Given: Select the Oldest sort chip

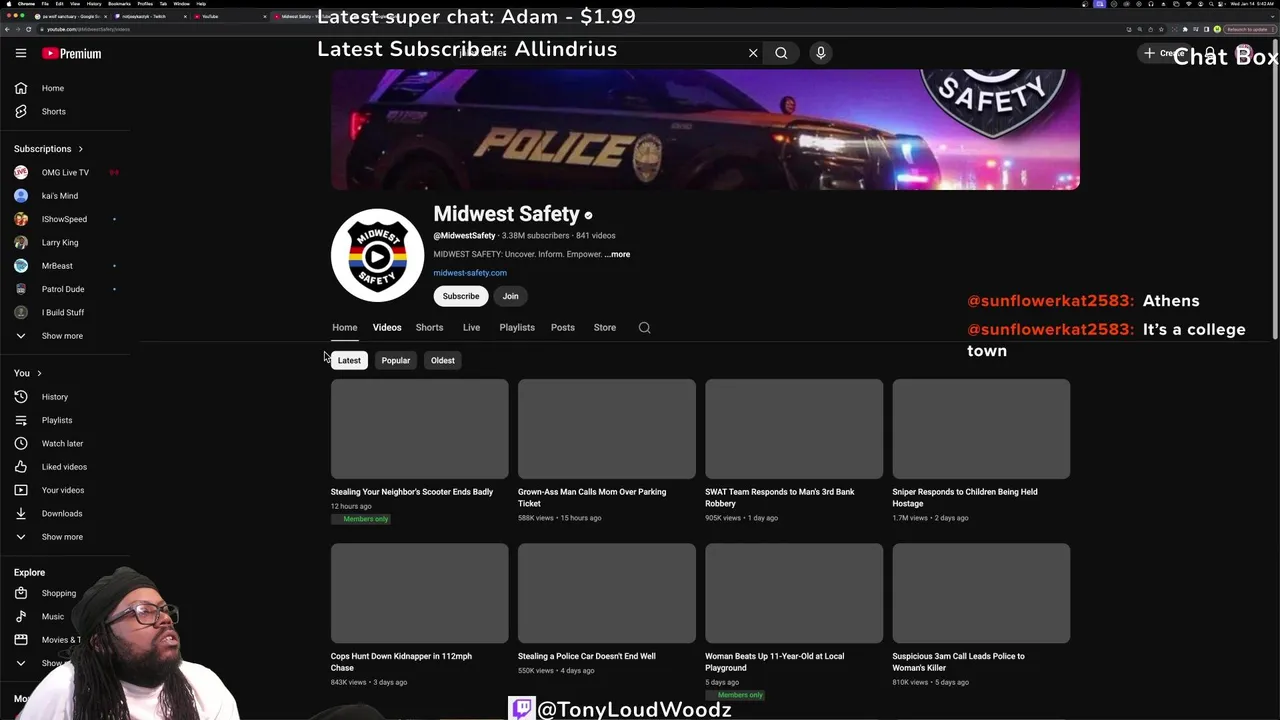Looking at the screenshot, I should [443, 360].
